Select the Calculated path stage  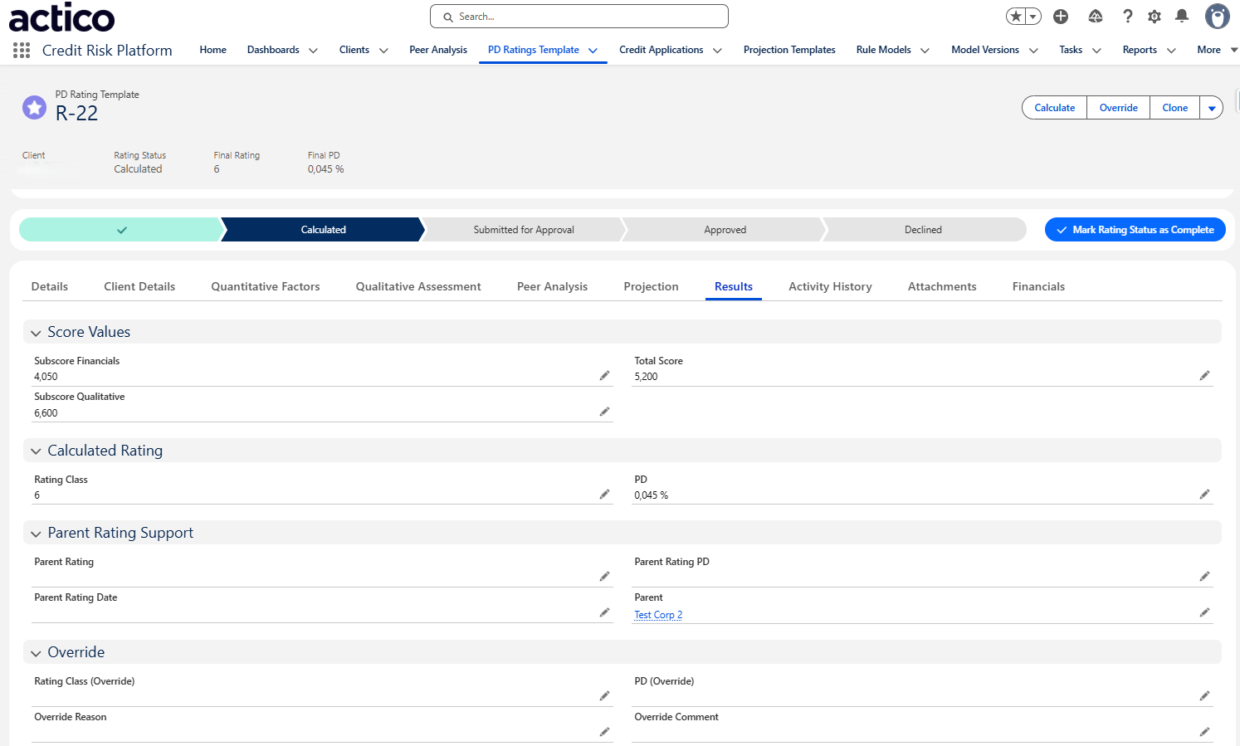coord(323,230)
